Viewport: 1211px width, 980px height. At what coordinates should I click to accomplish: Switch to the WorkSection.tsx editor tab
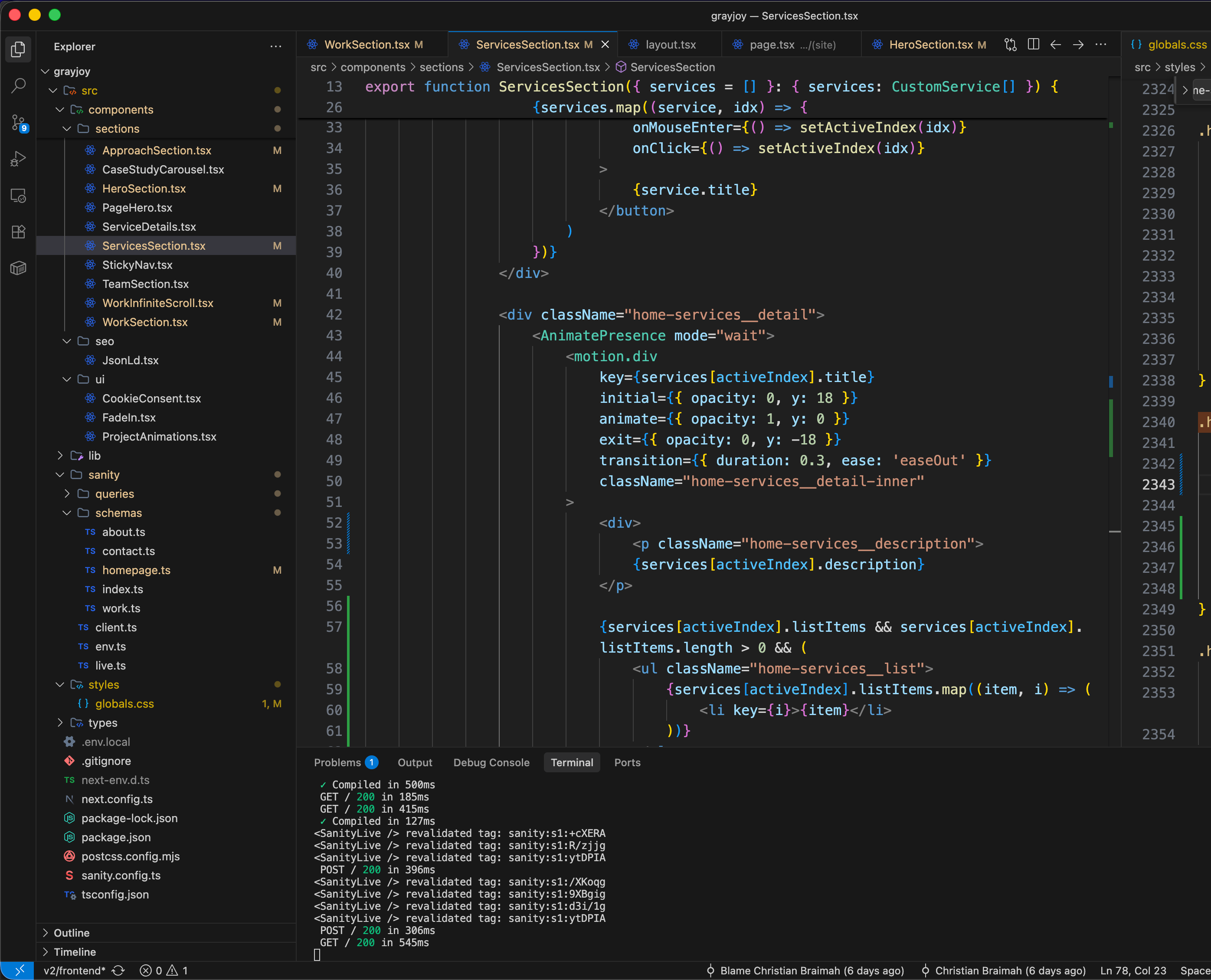click(x=367, y=45)
